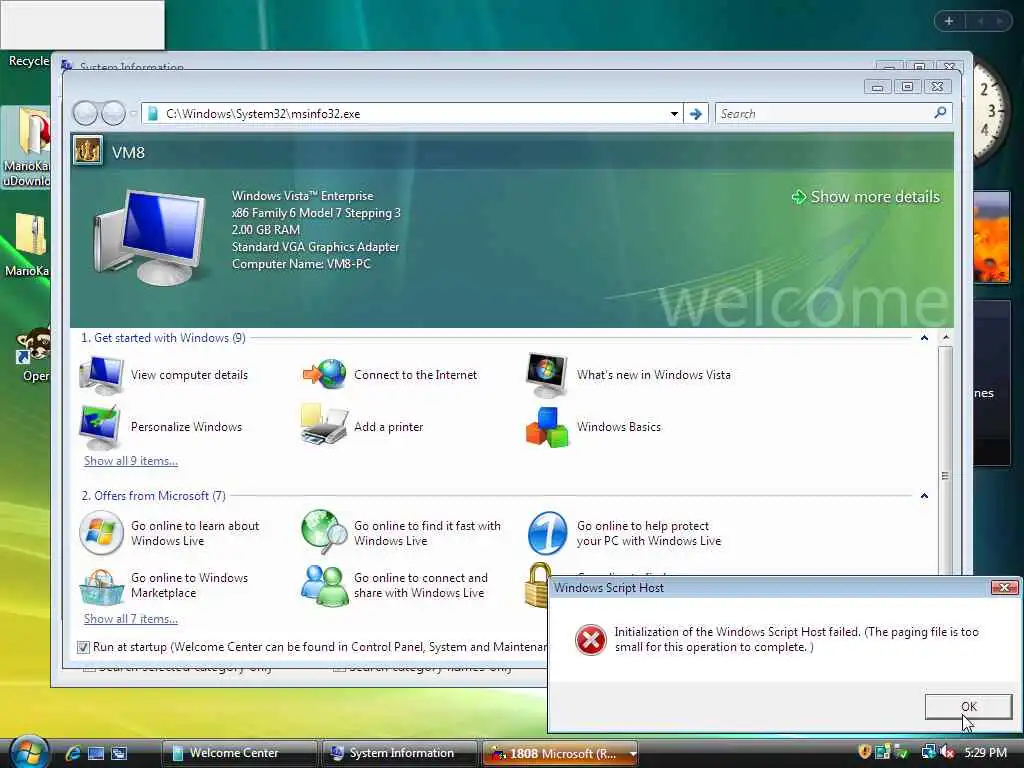
Task: Click Windows Vista Enterprise text
Action: point(302,196)
